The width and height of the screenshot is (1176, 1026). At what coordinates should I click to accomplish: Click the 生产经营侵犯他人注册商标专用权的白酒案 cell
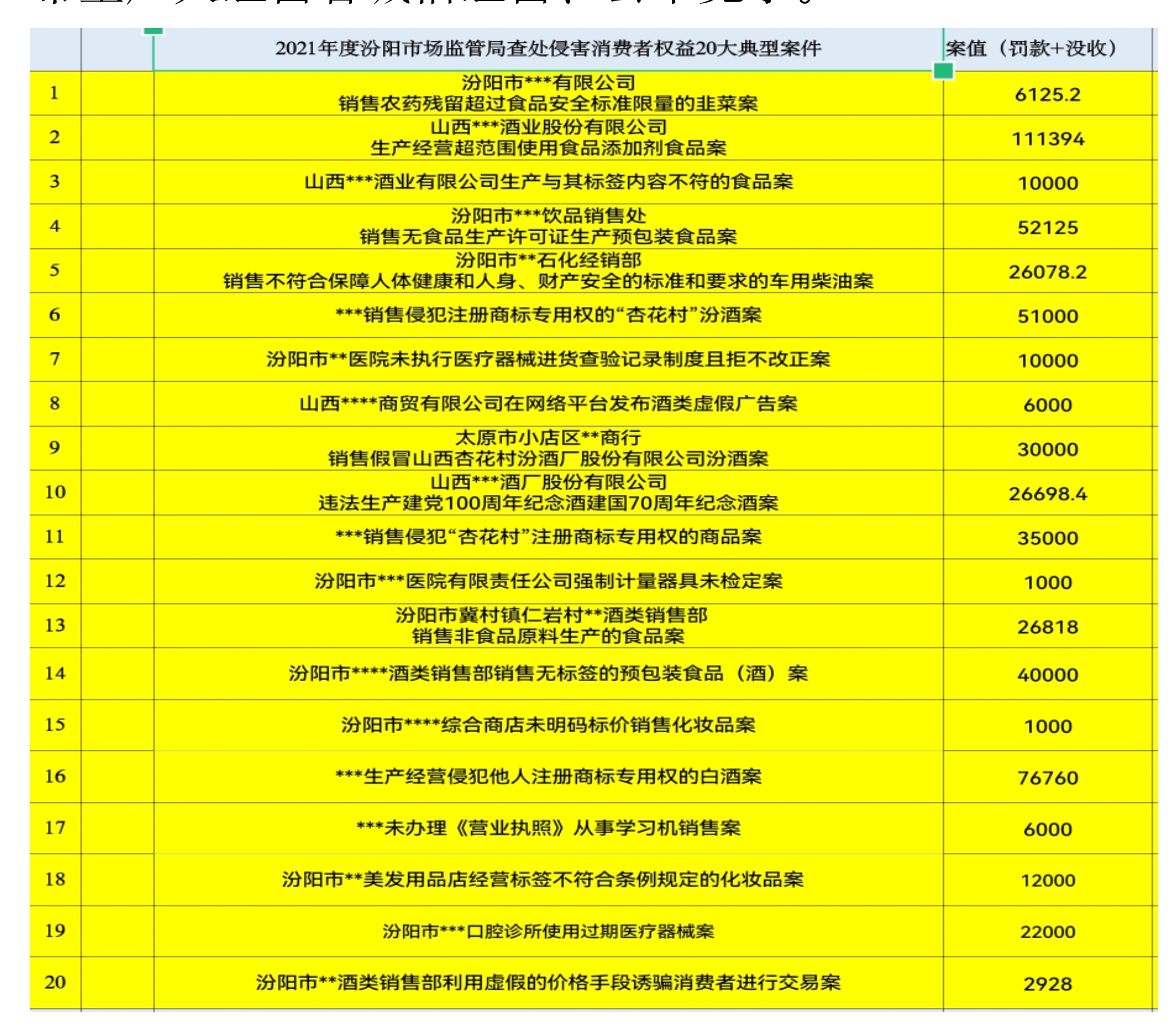[548, 778]
